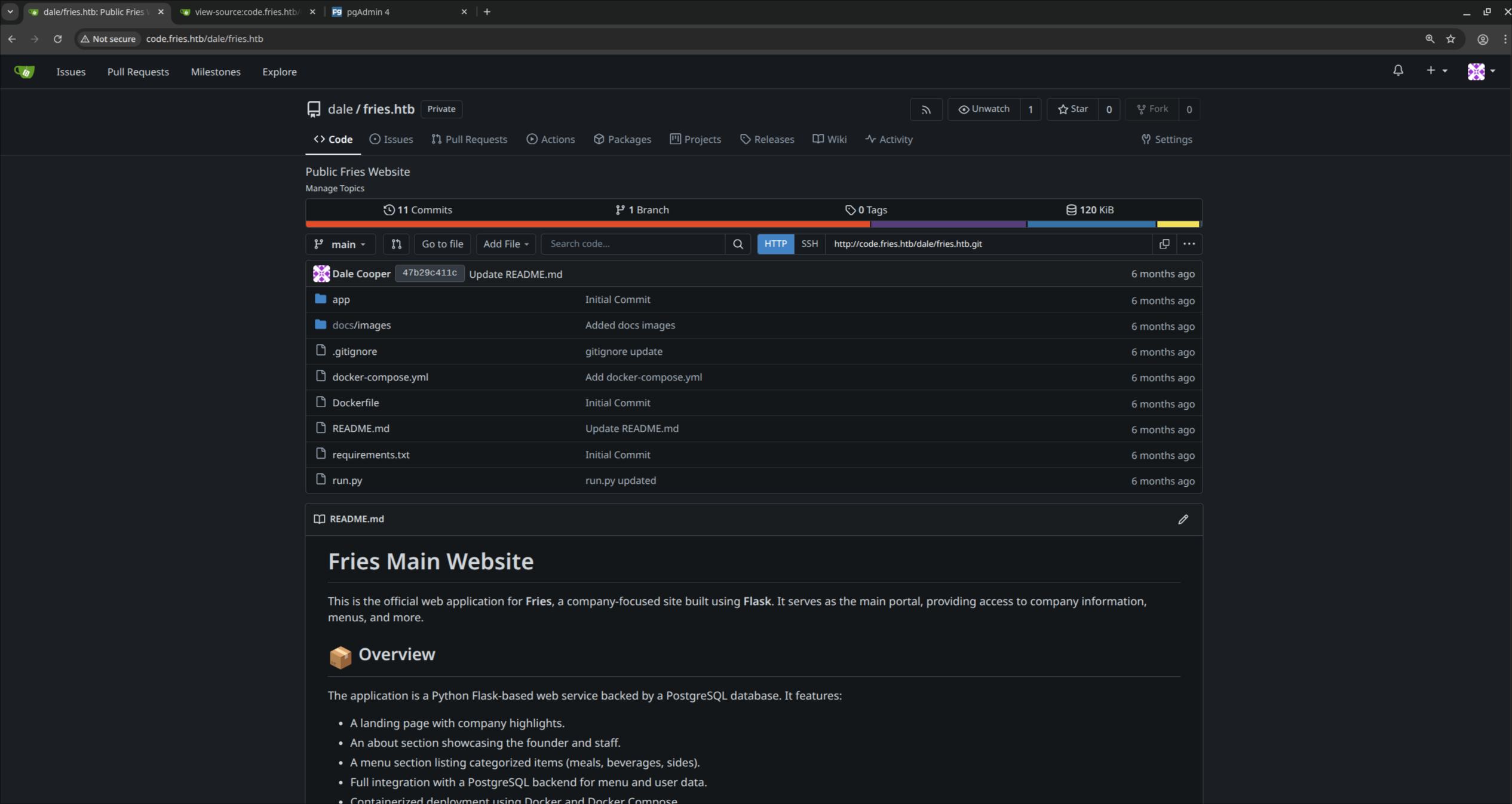View the 1 Branch list
Viewport: 1512px width, 804px height.
pos(642,210)
